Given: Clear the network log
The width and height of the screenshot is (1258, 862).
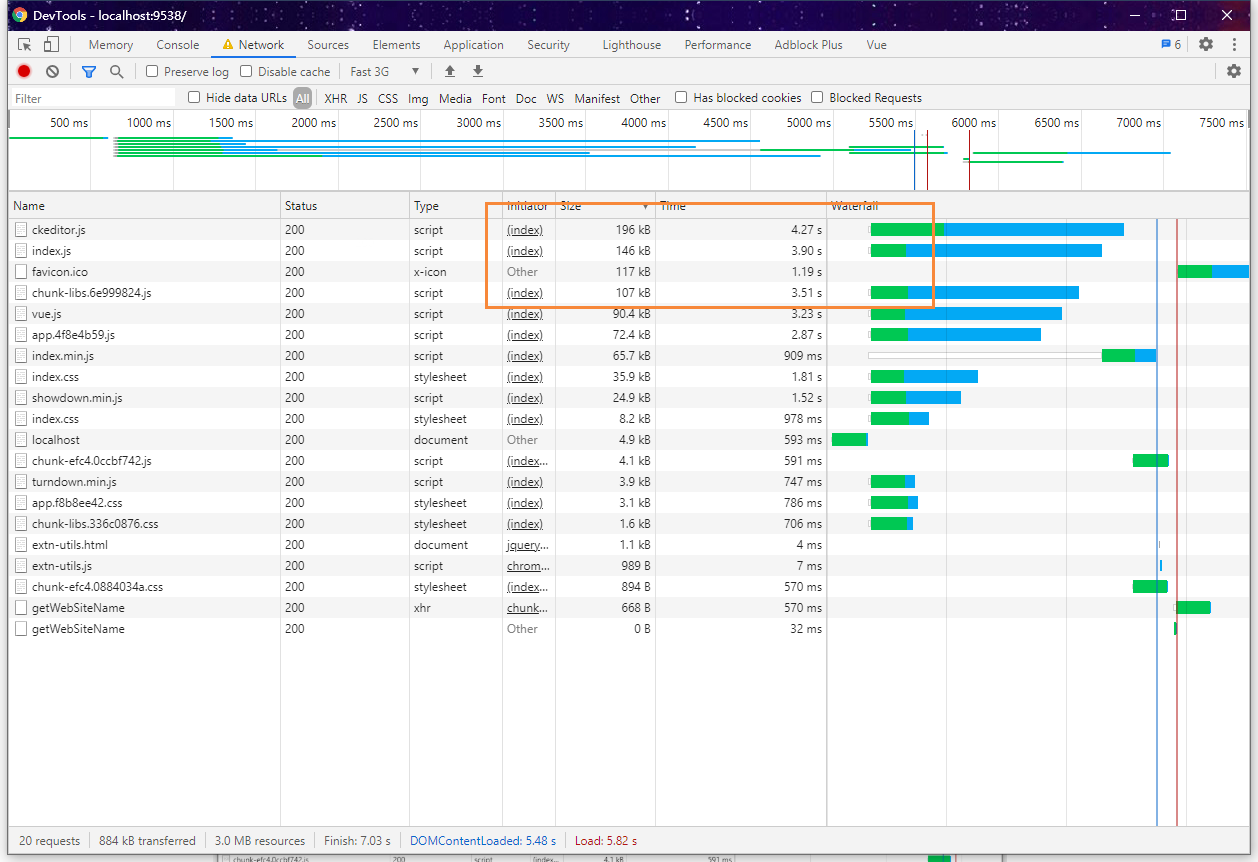Looking at the screenshot, I should point(52,71).
